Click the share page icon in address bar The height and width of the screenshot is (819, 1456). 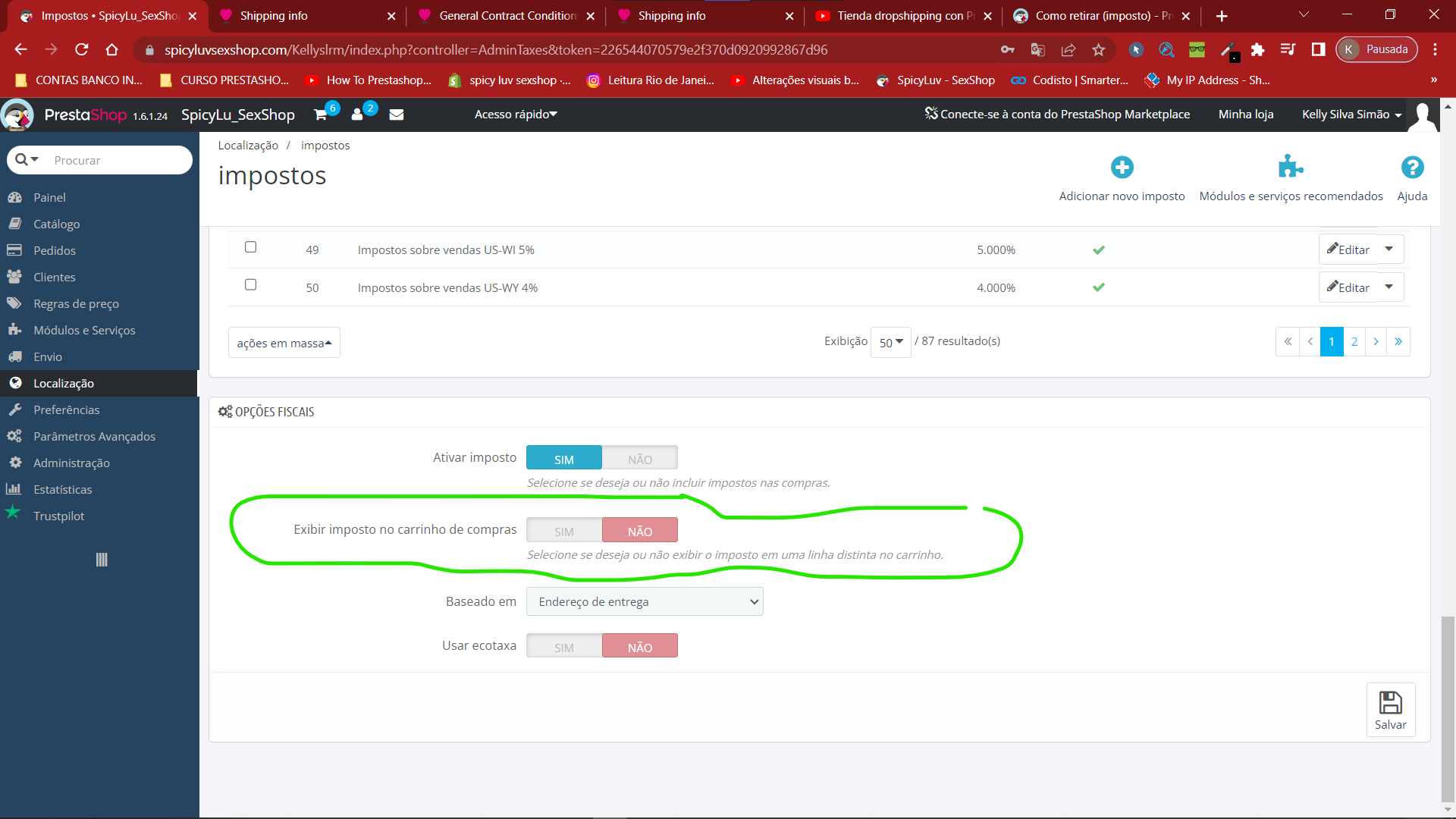pyautogui.click(x=1068, y=49)
